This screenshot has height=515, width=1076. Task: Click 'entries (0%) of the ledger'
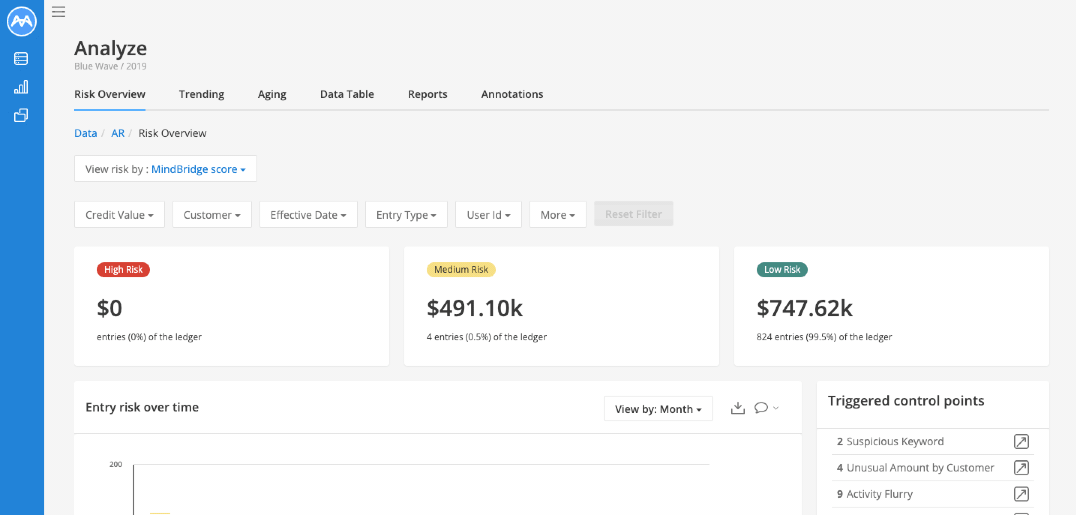tap(150, 337)
